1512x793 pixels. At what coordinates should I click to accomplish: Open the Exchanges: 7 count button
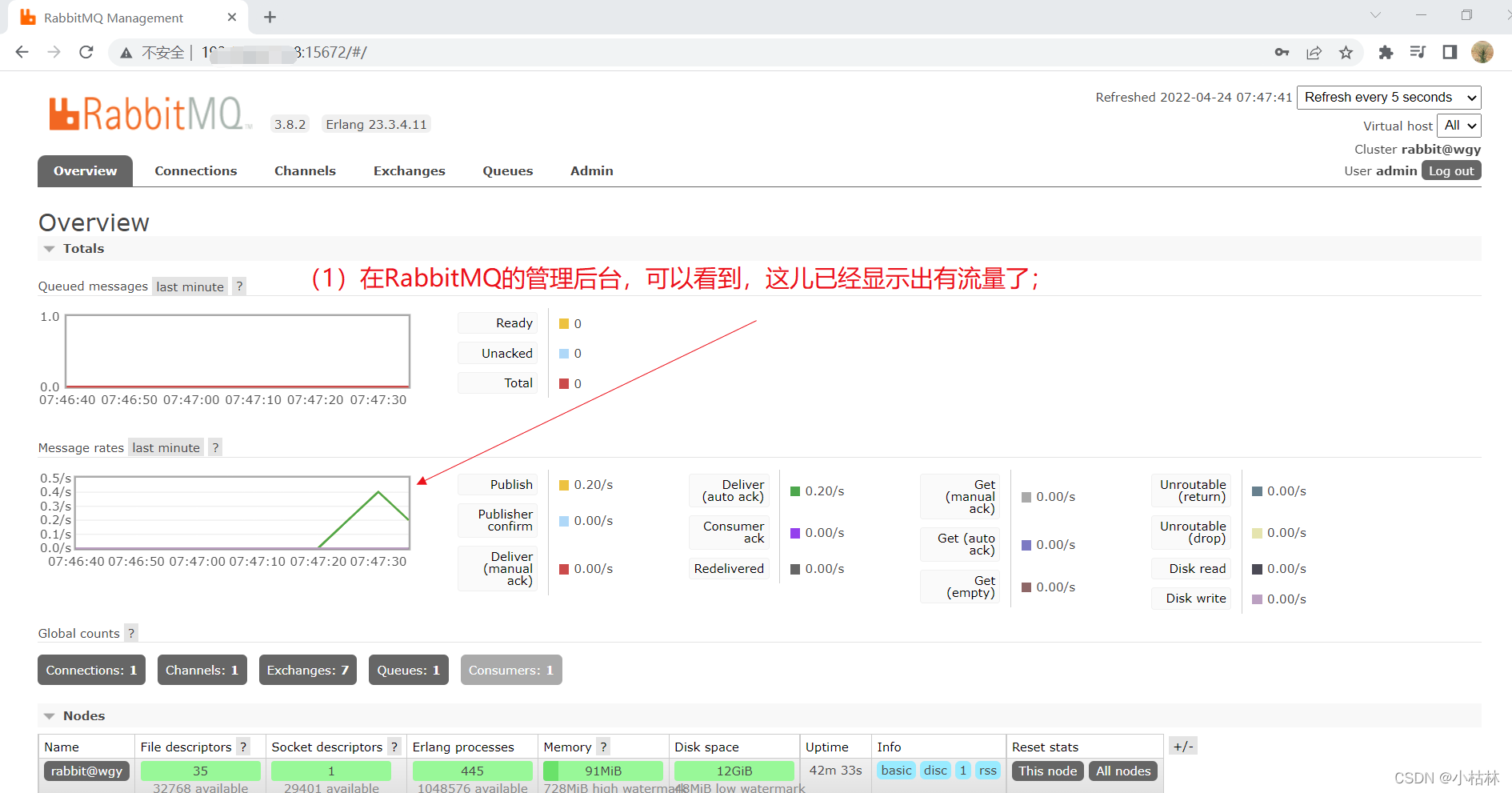pos(308,670)
